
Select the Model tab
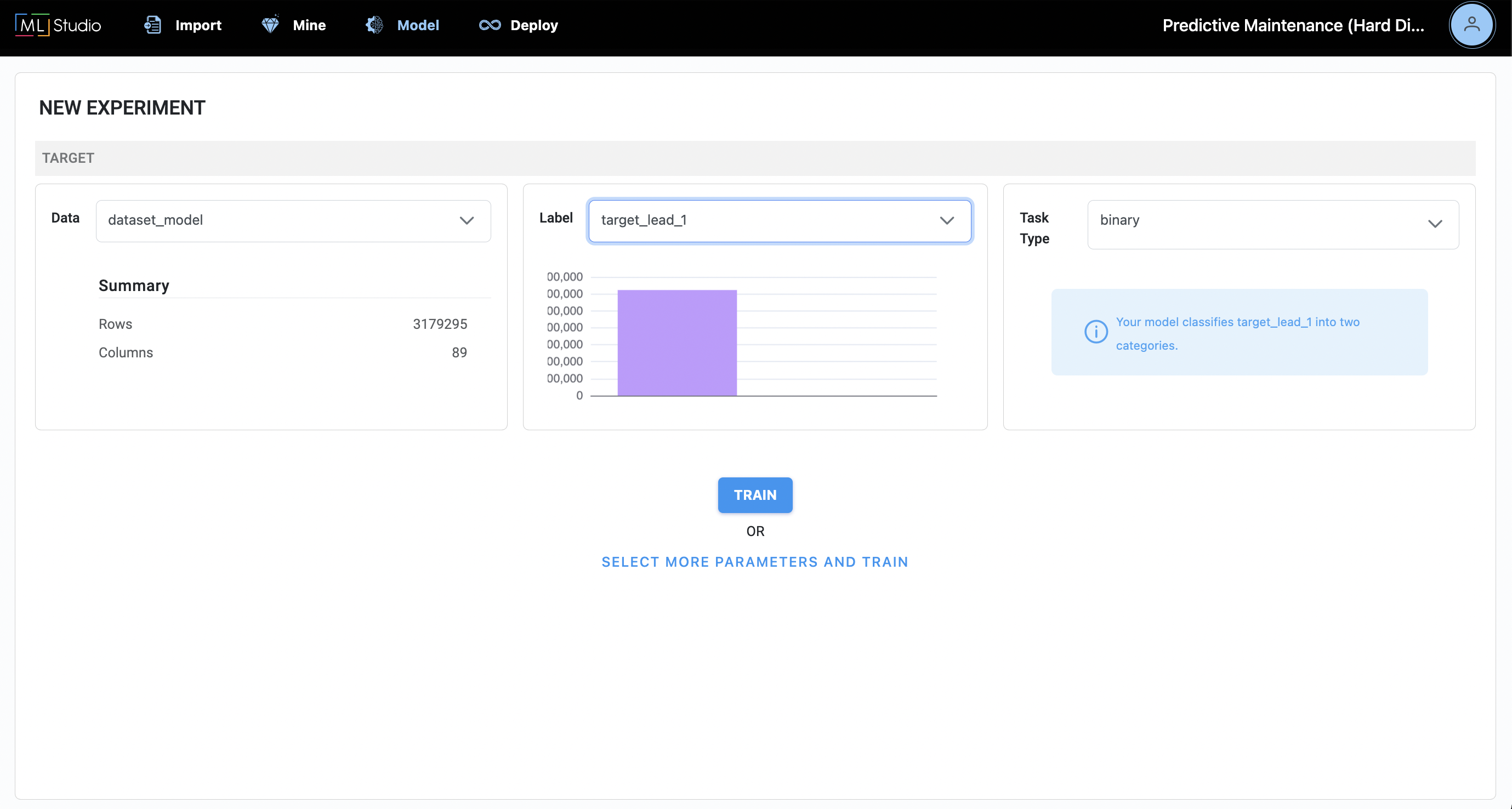coord(417,25)
